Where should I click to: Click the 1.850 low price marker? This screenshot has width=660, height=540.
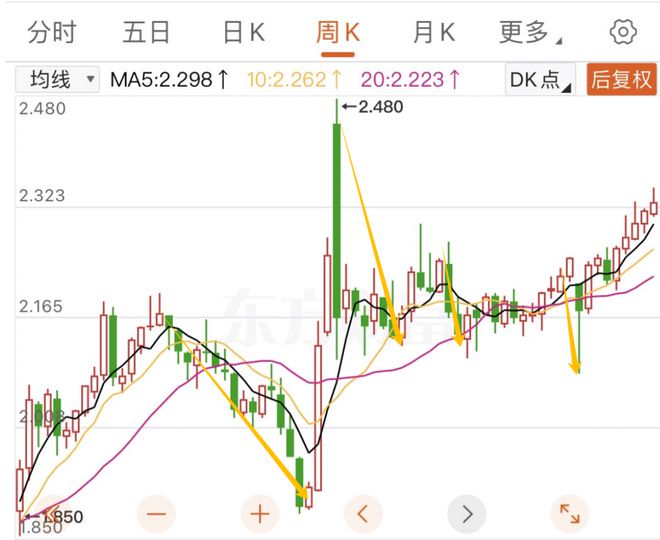click(58, 517)
